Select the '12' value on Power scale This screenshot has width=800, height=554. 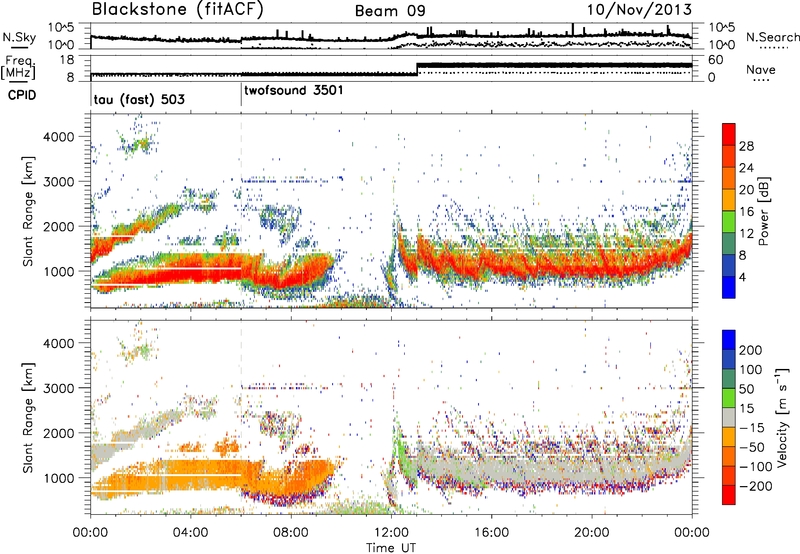[746, 234]
